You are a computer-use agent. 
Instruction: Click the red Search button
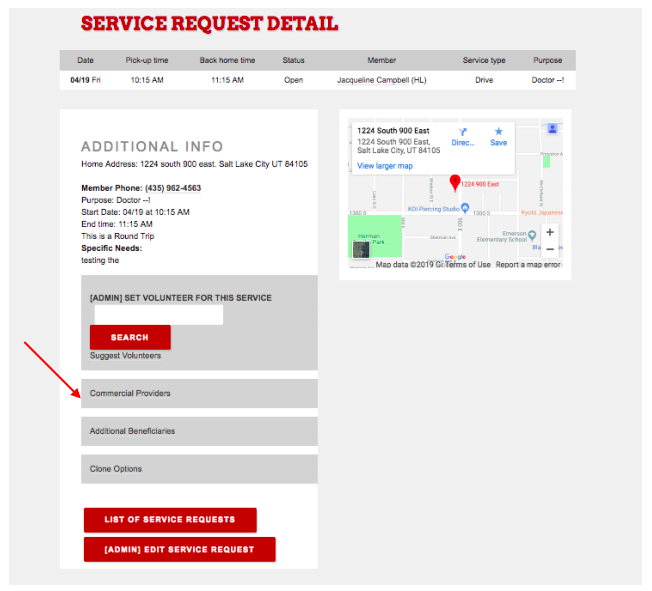130,337
